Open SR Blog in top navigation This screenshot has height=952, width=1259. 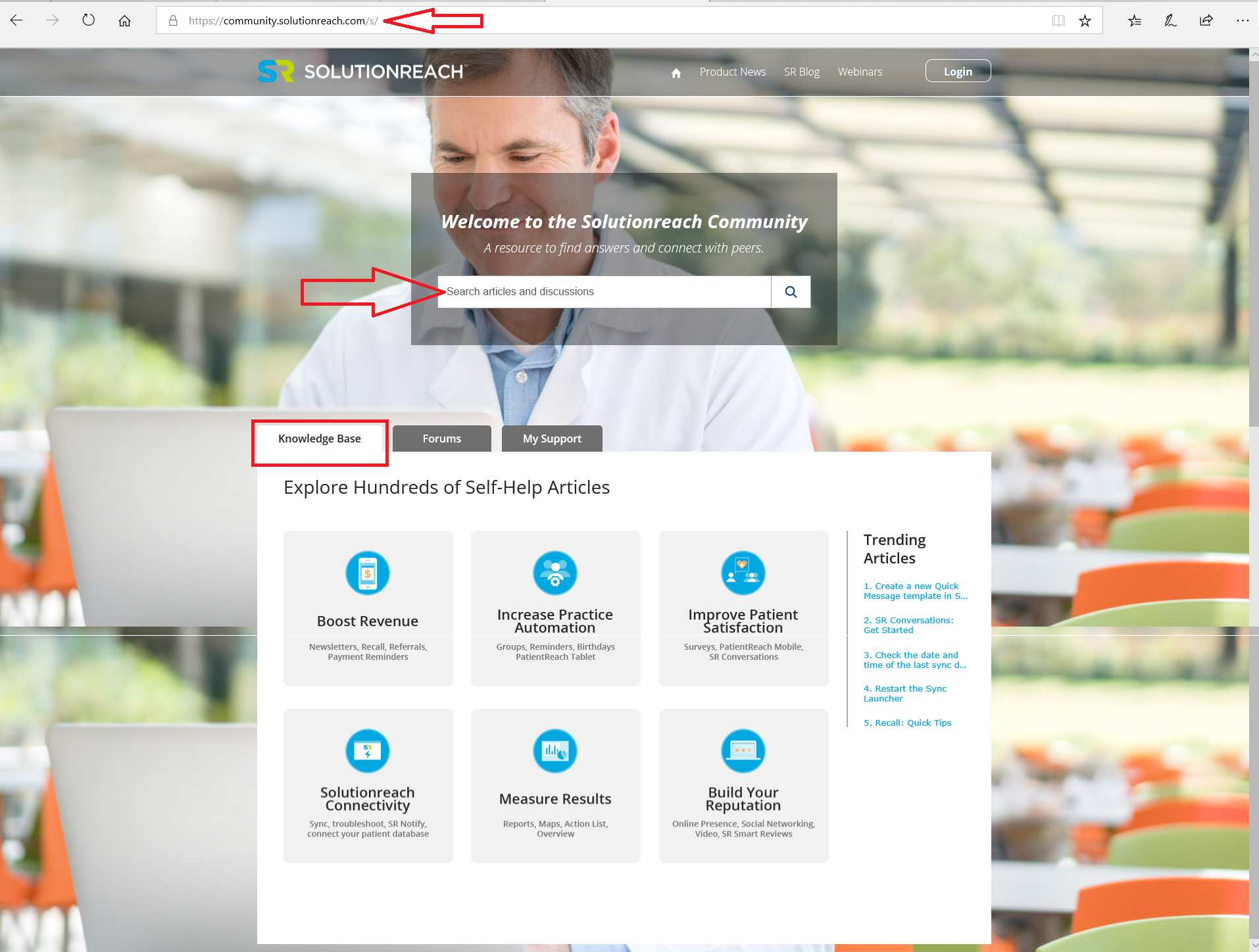click(801, 72)
